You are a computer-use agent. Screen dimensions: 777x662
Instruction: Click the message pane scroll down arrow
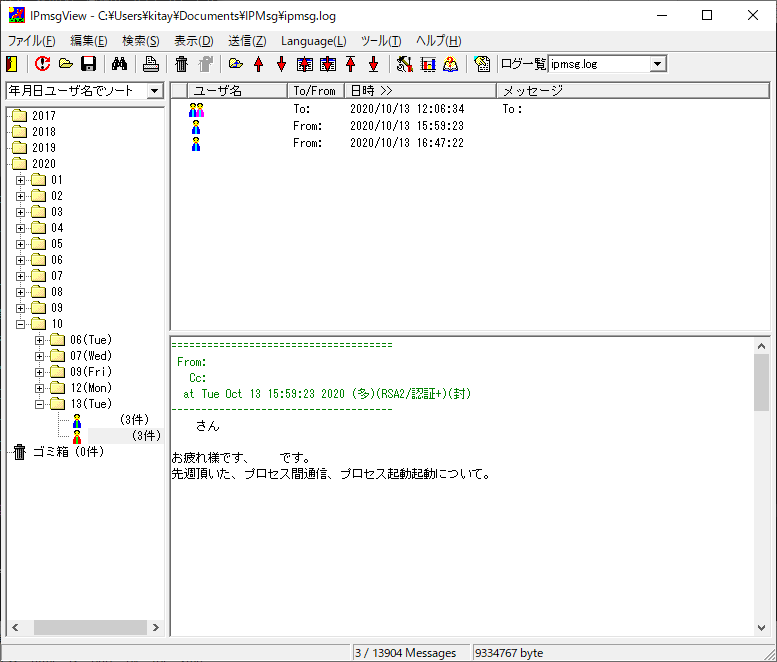pyautogui.click(x=761, y=628)
